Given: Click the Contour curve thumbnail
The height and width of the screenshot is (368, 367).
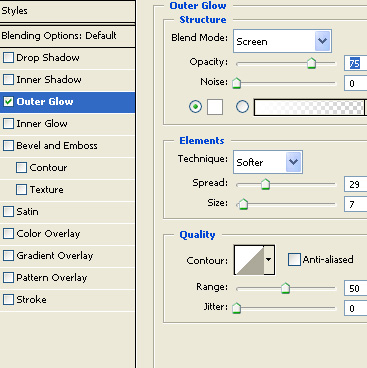Looking at the screenshot, I should [249, 260].
